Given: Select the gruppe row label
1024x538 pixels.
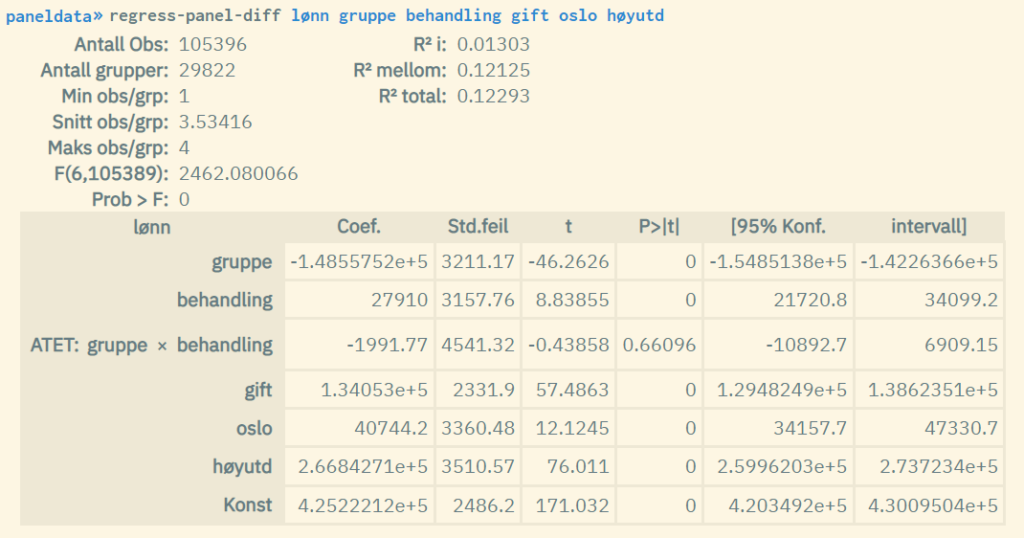Looking at the screenshot, I should [x=242, y=262].
